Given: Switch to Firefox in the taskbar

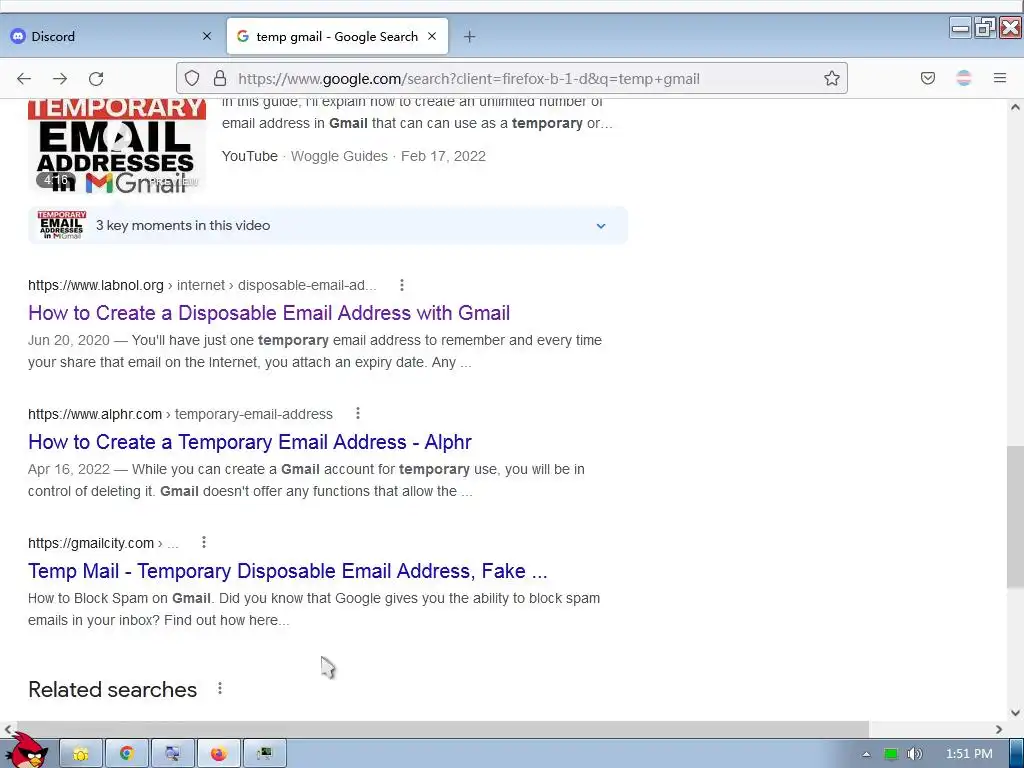Looking at the screenshot, I should click(218, 754).
